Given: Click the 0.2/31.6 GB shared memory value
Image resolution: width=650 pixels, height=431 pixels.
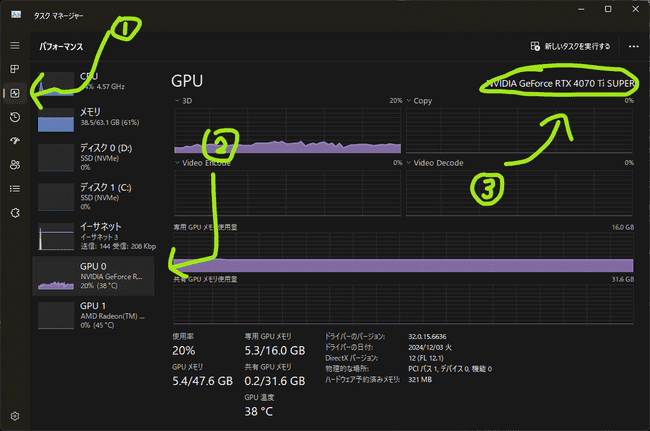Looking at the screenshot, I should pyautogui.click(x=275, y=381).
